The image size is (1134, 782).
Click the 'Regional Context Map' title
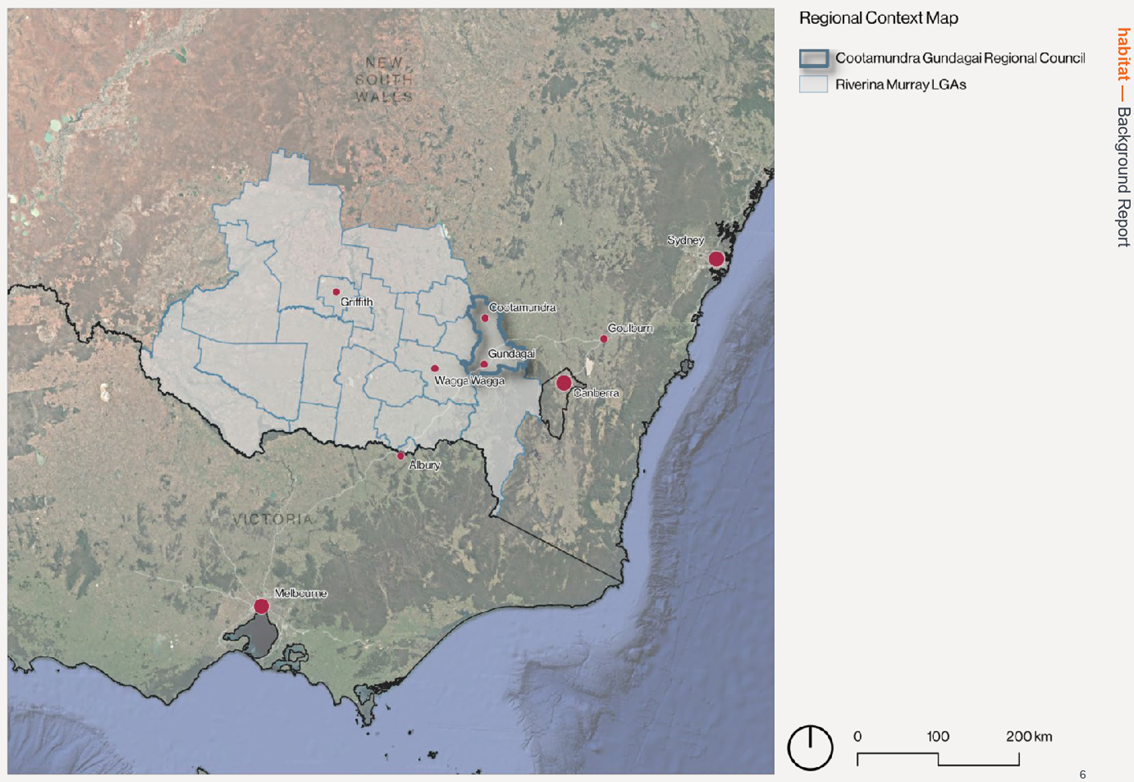[x=879, y=19]
